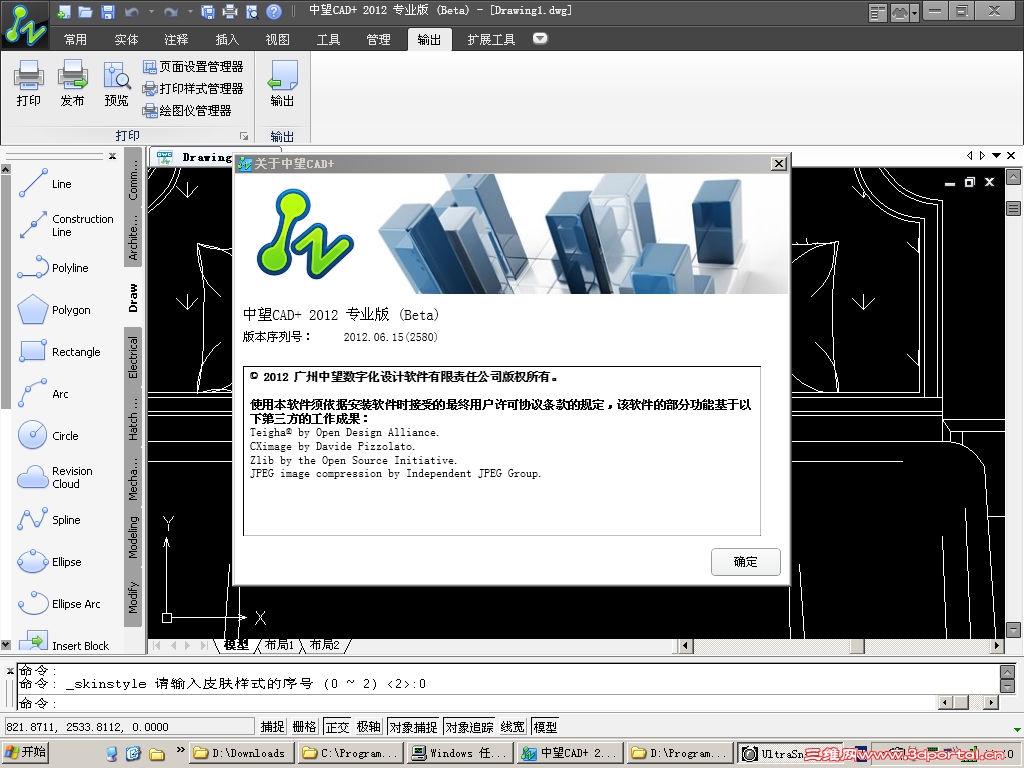Expand the 打印 panel dialog launcher
The width and height of the screenshot is (1024, 768).
[244, 136]
